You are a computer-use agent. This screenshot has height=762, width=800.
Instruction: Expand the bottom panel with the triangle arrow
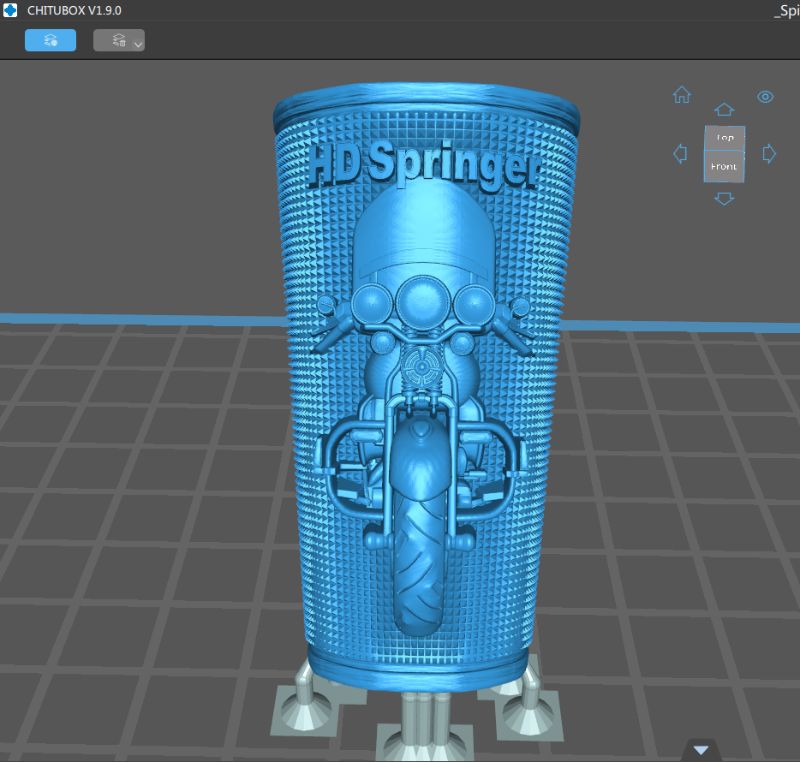tap(701, 750)
